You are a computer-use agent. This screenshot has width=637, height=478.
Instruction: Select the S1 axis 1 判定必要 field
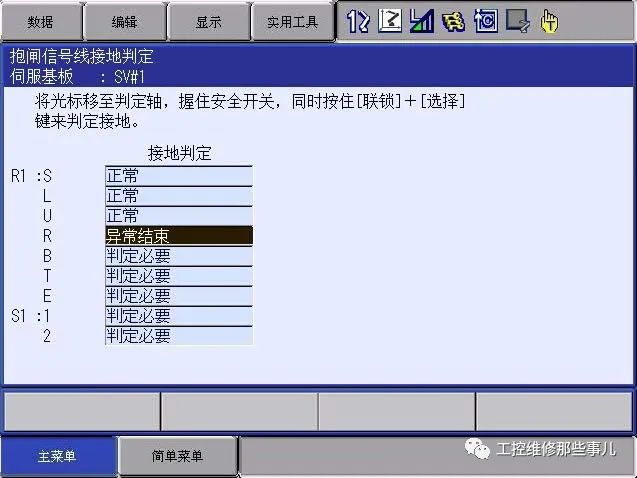[x=179, y=316]
